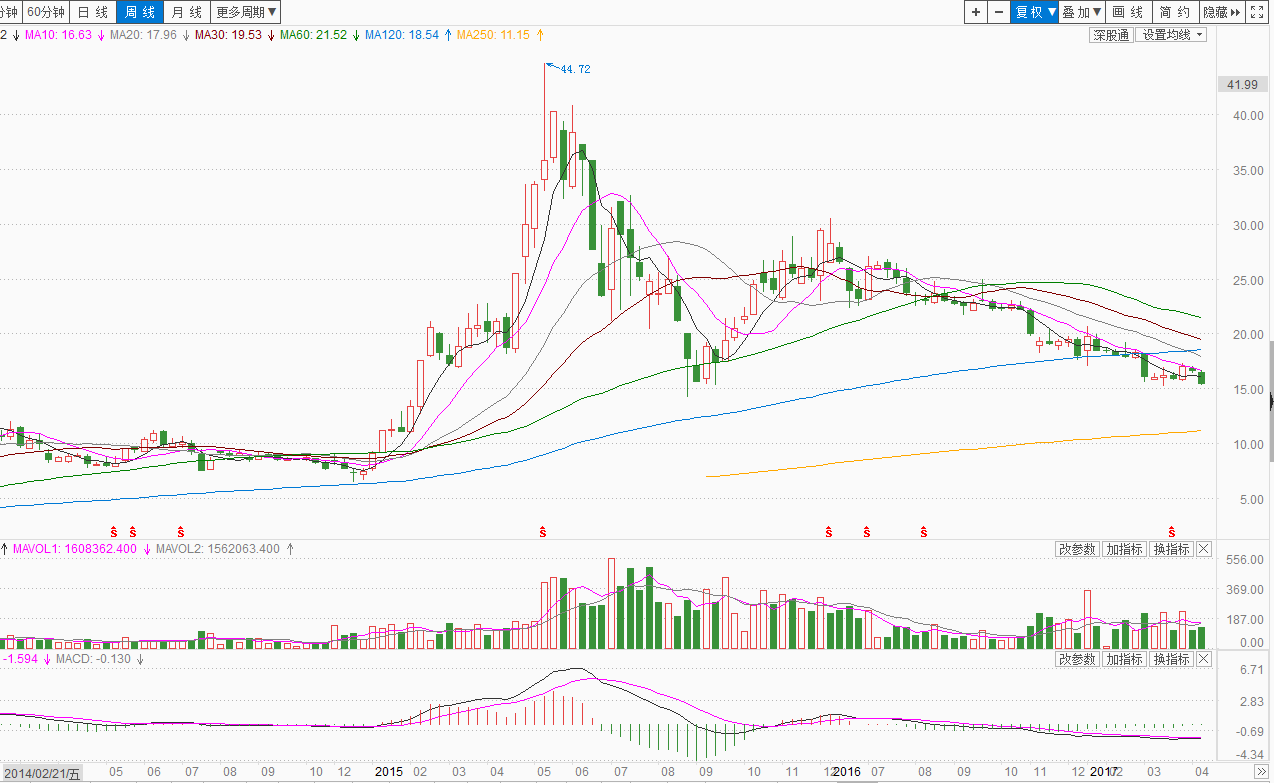
Task: Zoom out the chart with minus button
Action: point(998,12)
